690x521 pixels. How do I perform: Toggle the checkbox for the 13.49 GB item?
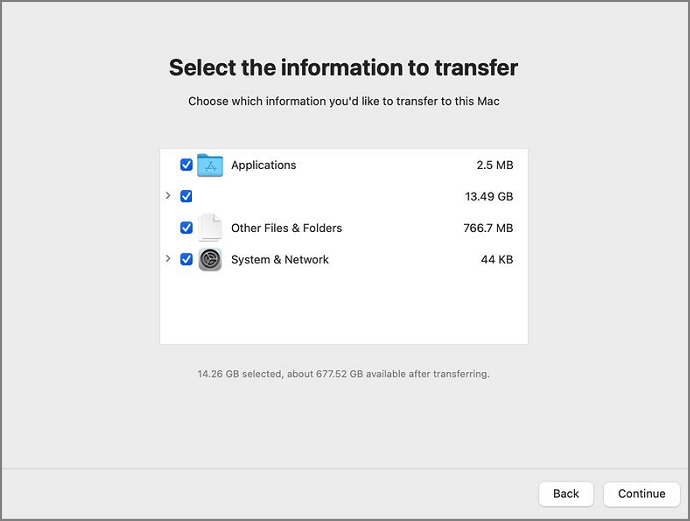[186, 196]
